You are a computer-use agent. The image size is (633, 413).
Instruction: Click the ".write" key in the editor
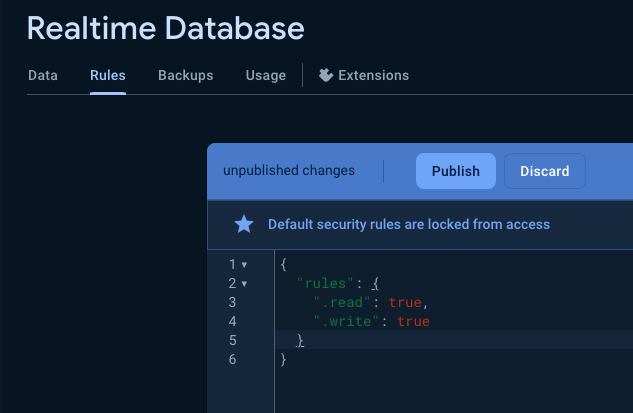point(346,321)
